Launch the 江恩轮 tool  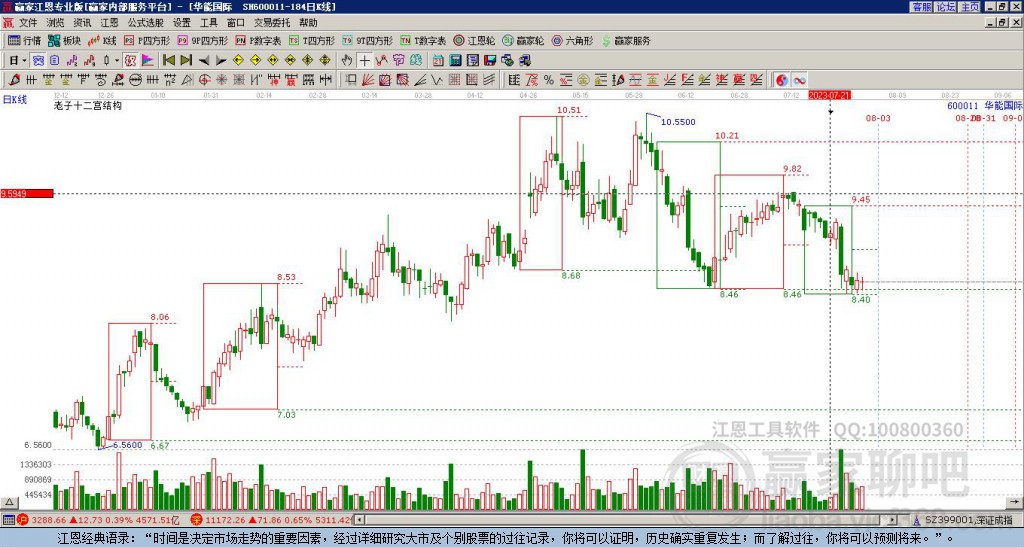[x=474, y=40]
